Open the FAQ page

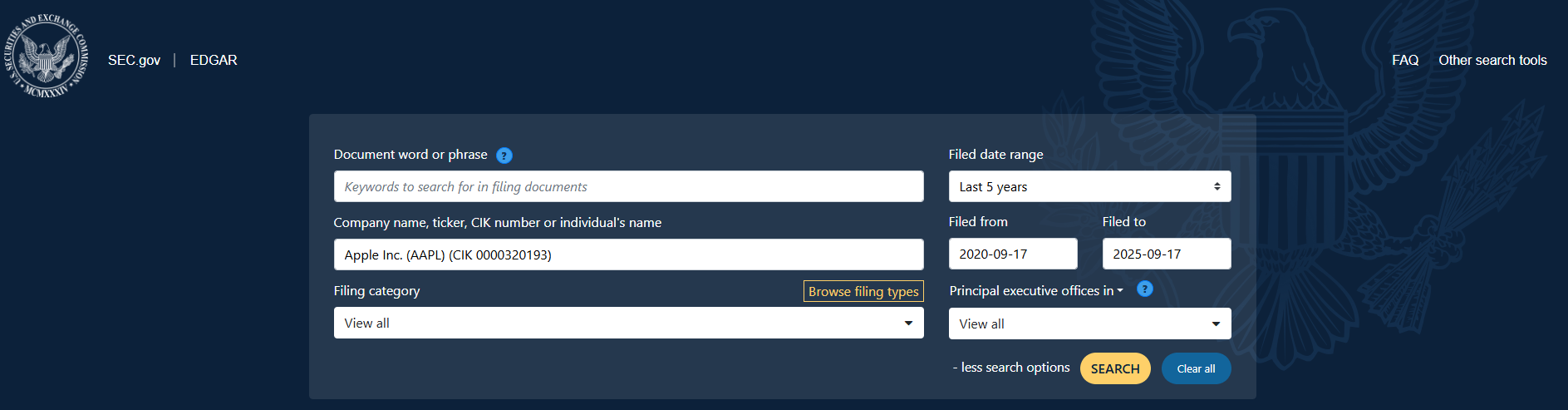click(x=1405, y=60)
